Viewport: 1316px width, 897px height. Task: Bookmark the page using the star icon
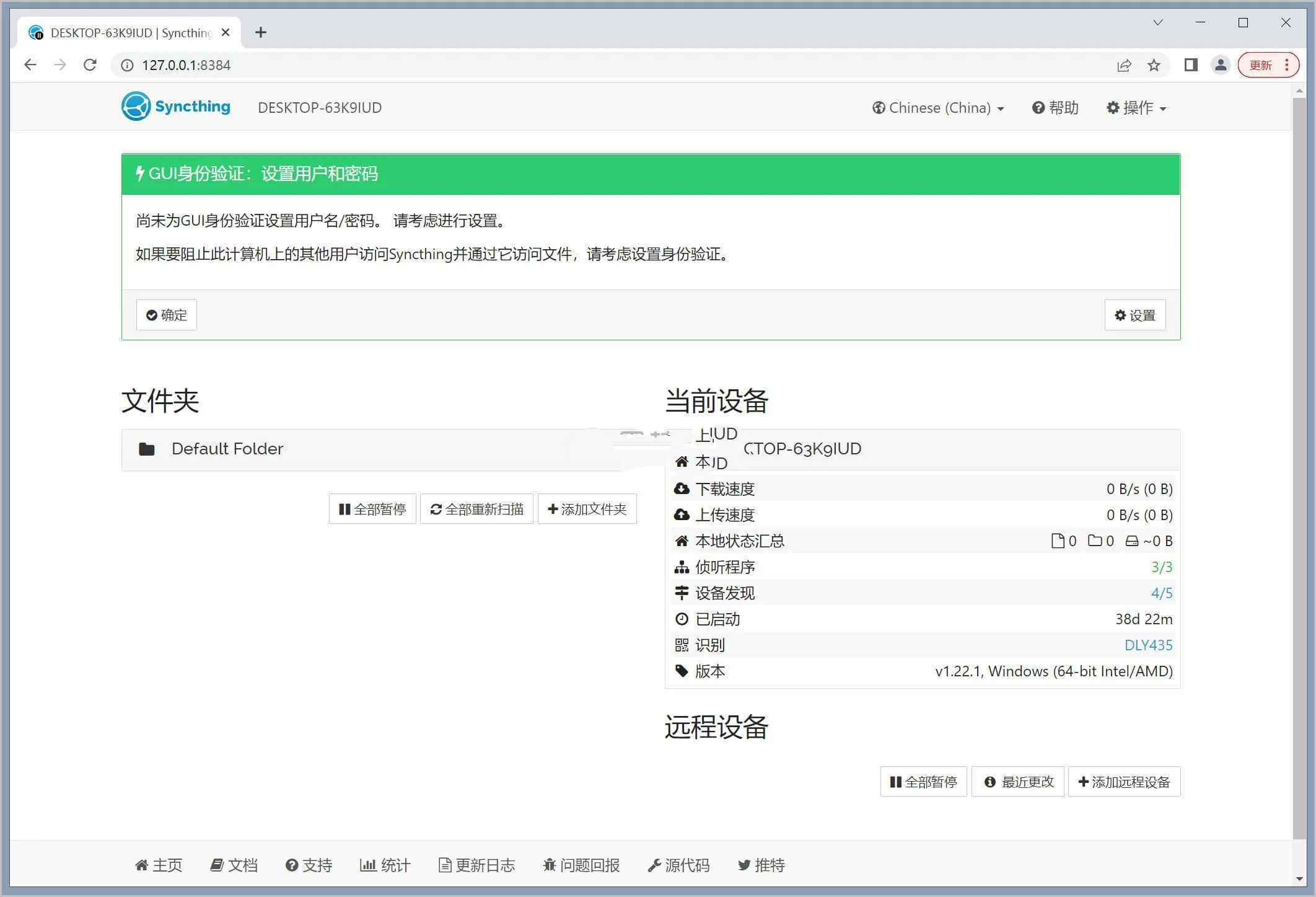pos(1154,65)
